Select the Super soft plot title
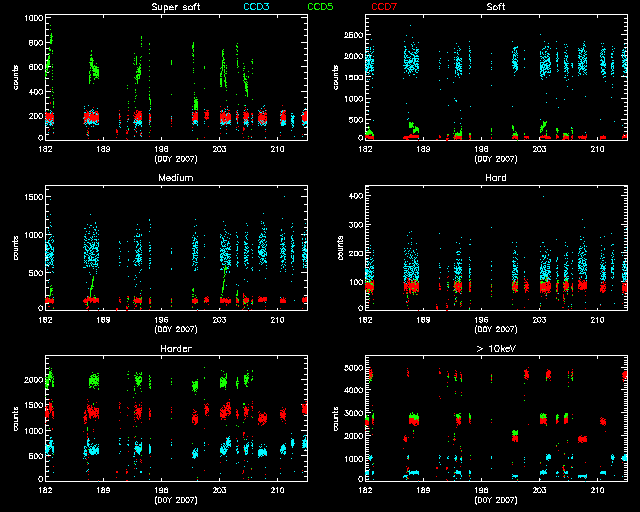 (176, 7)
